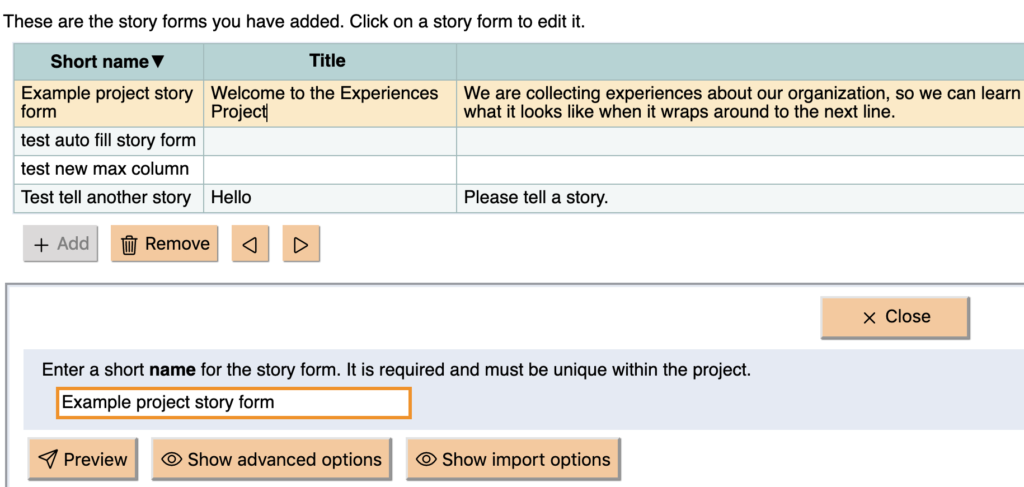Image resolution: width=1024 pixels, height=487 pixels.
Task: Show advanced options
Action: coord(271,460)
